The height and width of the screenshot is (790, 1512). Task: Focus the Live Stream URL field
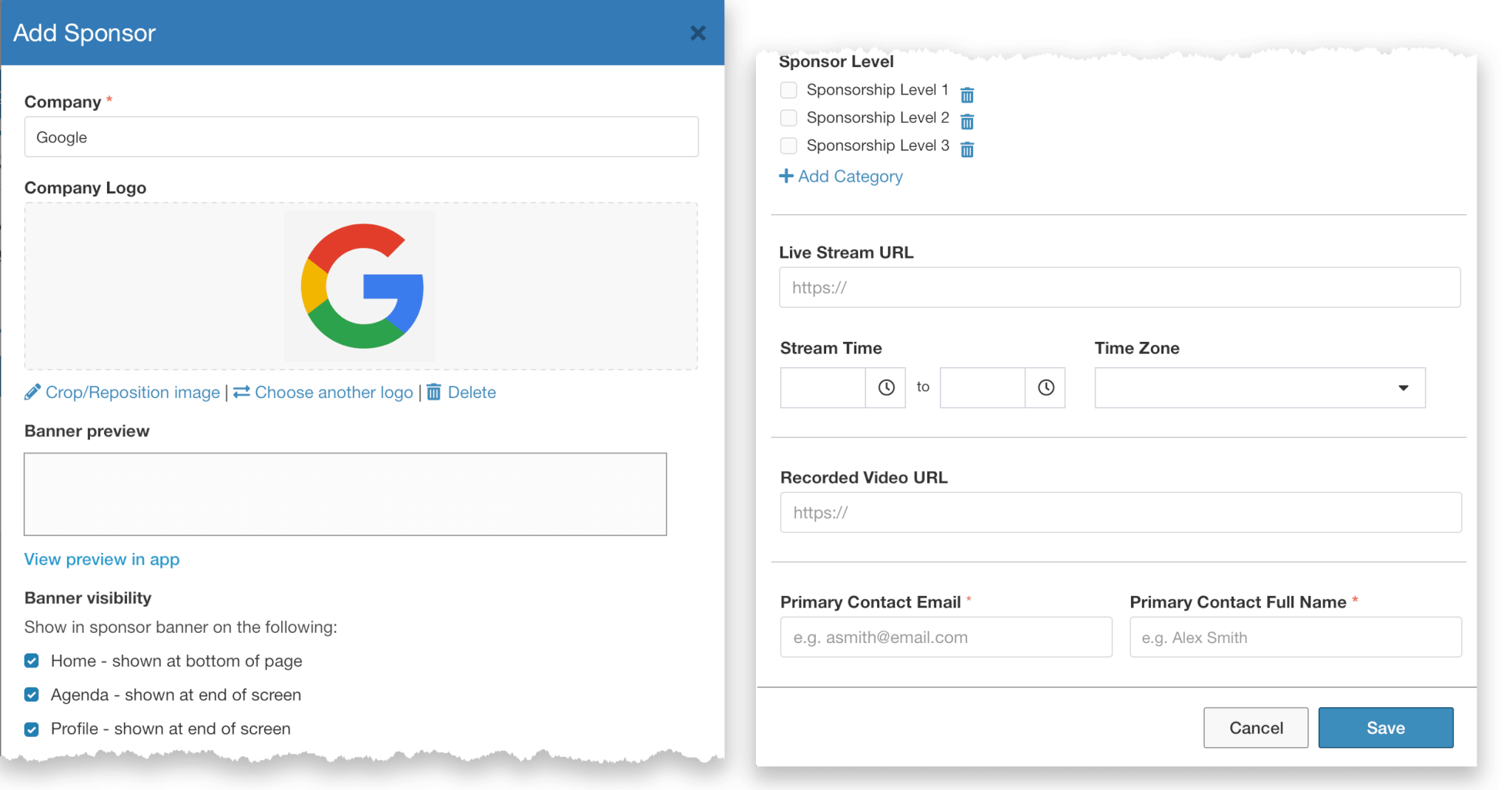coord(1119,288)
